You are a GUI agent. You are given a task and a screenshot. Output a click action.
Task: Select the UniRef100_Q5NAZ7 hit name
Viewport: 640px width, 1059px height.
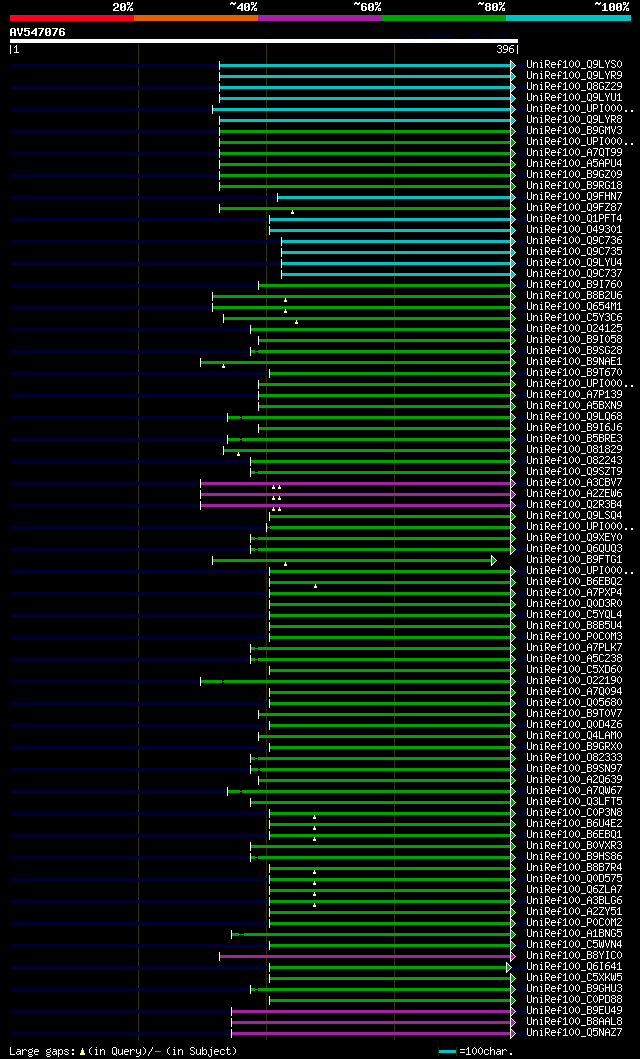575,1033
